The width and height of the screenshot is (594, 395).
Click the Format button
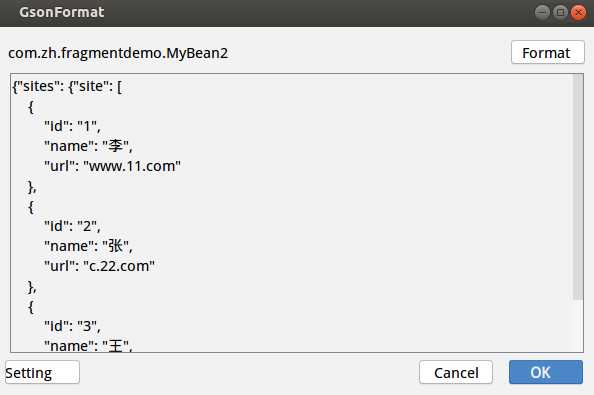point(547,53)
